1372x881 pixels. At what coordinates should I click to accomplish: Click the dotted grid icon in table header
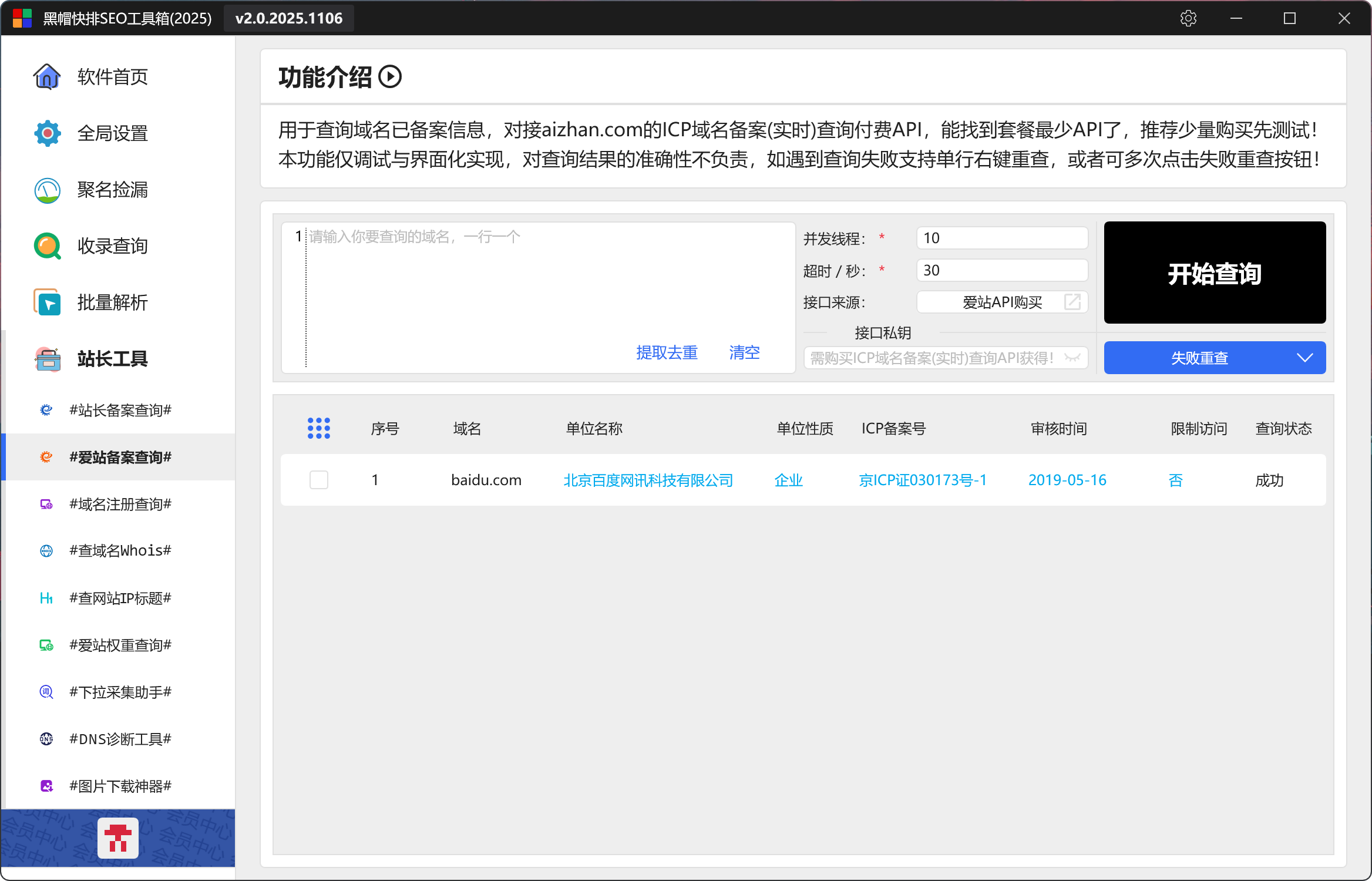(x=319, y=428)
